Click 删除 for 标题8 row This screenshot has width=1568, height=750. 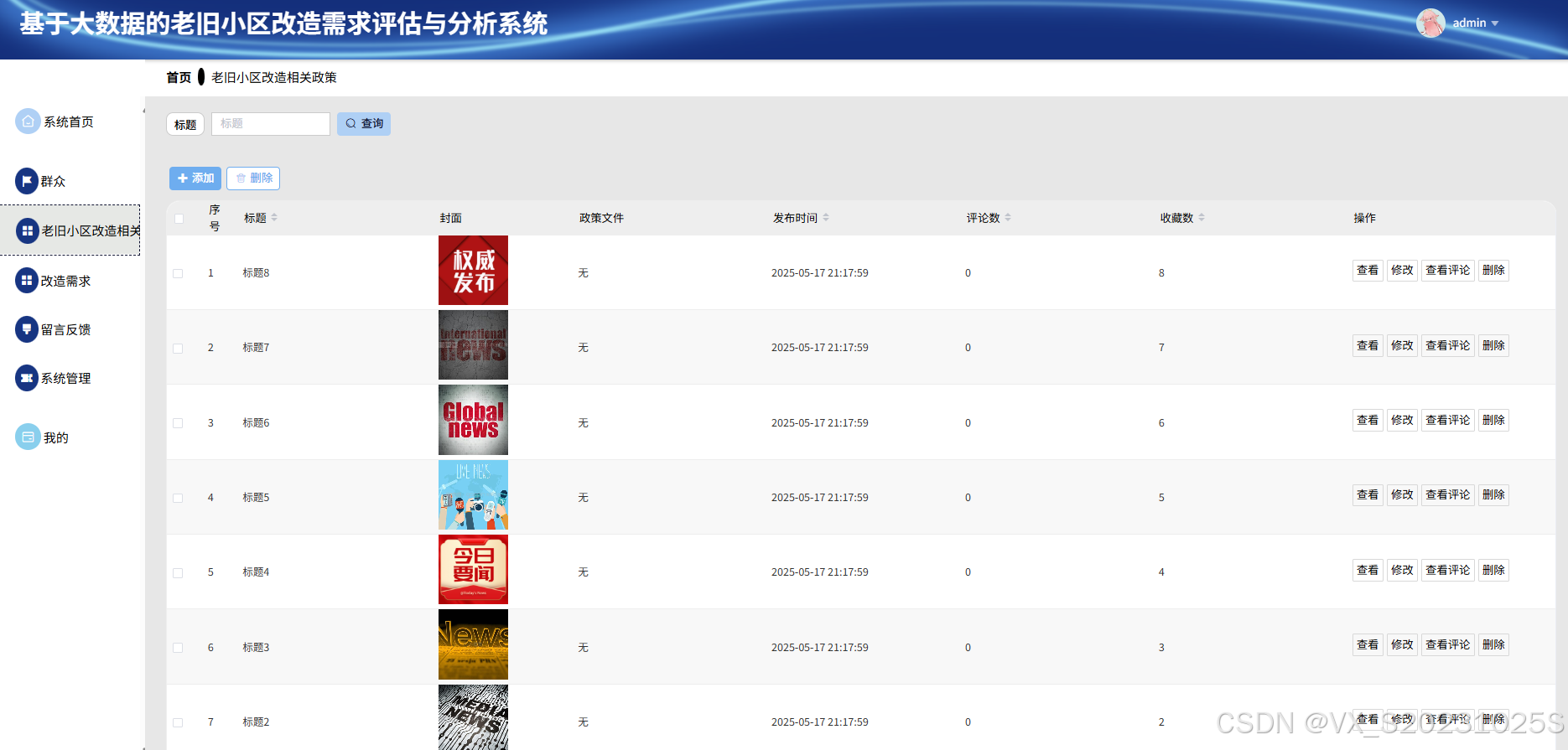pyautogui.click(x=1493, y=271)
